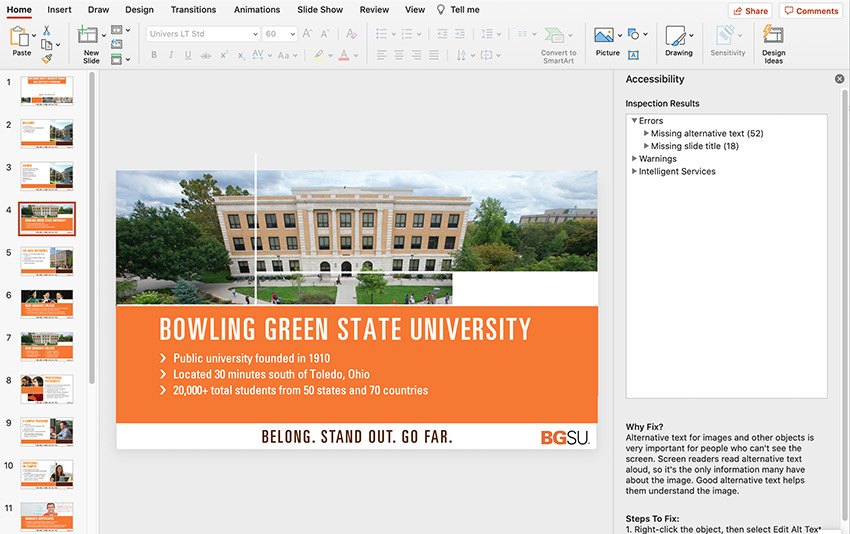850x534 pixels.
Task: Select slide 6 thumbnail in panel
Action: tap(47, 303)
